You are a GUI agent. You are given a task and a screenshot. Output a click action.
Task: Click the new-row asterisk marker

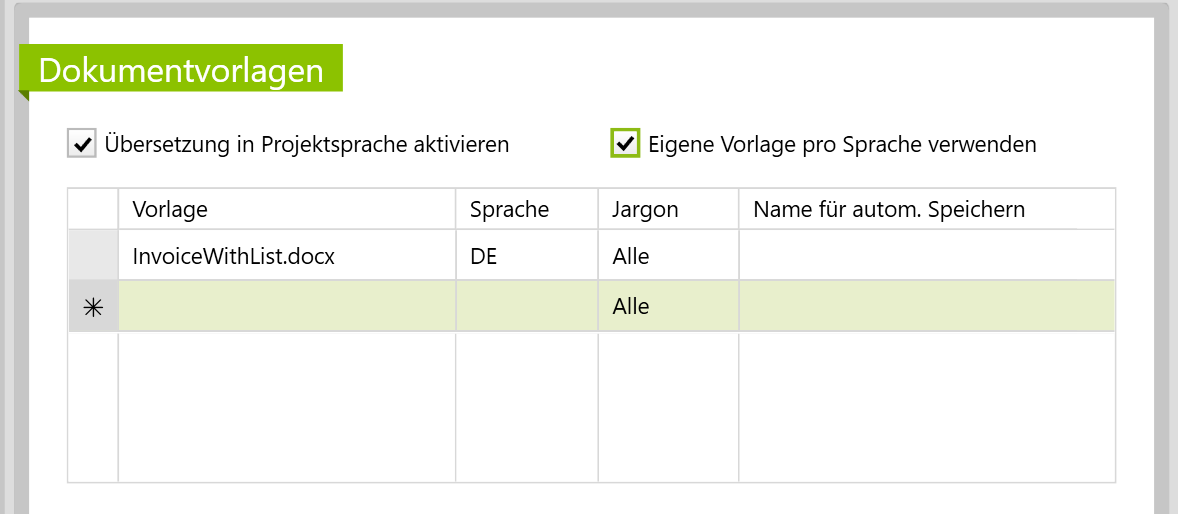[93, 307]
